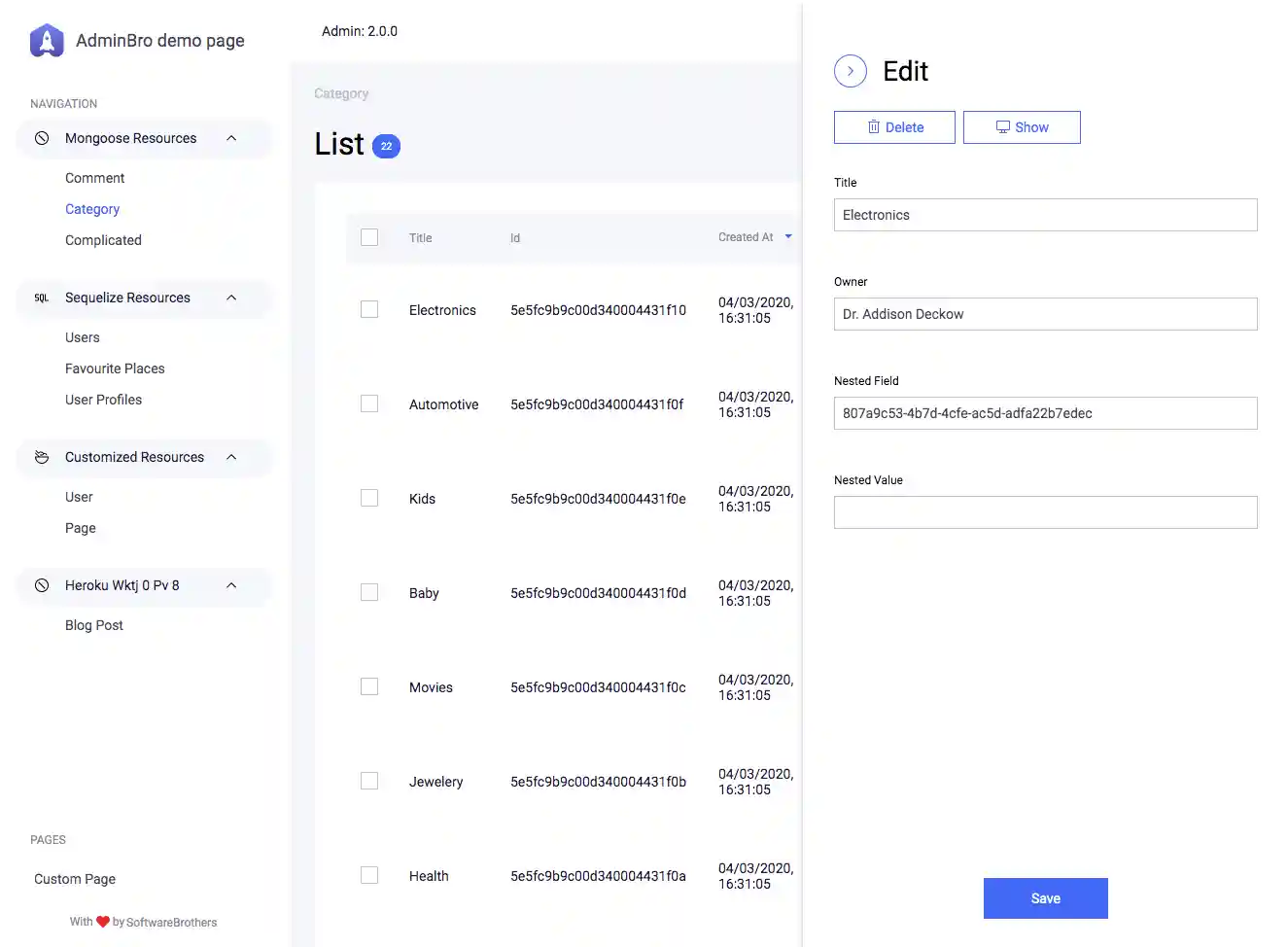The width and height of the screenshot is (1288, 947).
Task: Click the Nested Value input field
Action: pos(1045,512)
